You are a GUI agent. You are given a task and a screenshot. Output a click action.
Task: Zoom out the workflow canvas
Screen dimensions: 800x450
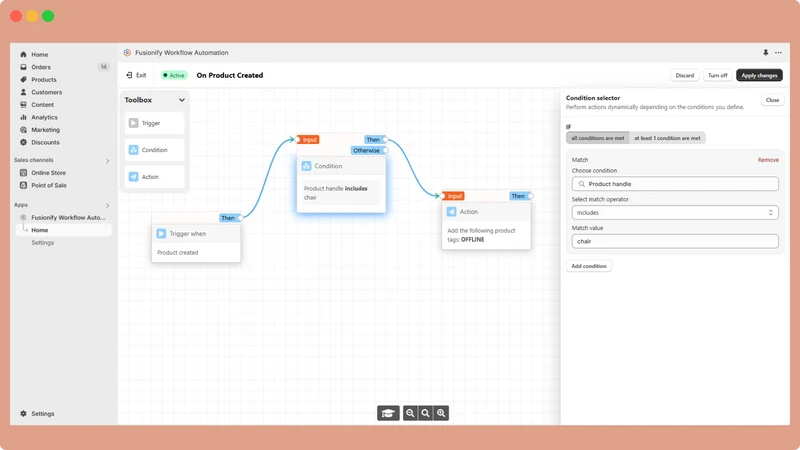(x=410, y=413)
